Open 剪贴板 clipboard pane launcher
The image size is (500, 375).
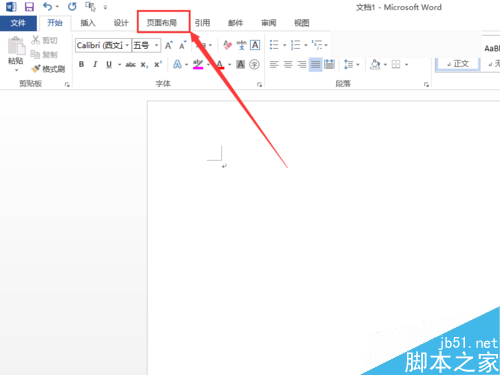click(x=67, y=85)
